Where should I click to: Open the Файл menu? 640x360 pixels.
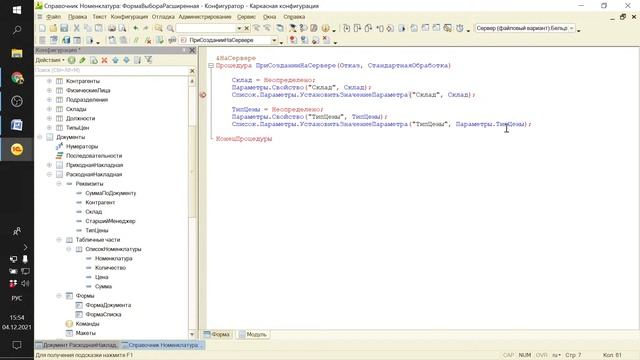pos(53,17)
